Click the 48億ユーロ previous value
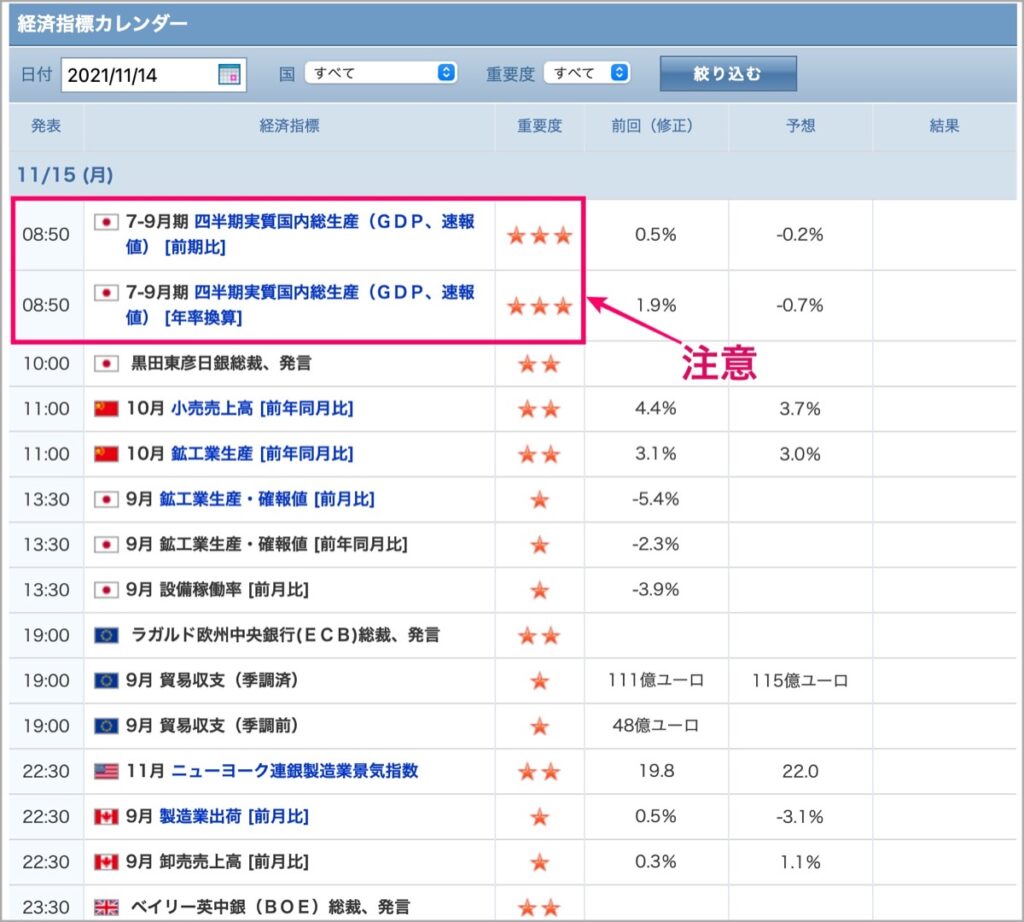Viewport: 1024px width, 922px height. [656, 725]
